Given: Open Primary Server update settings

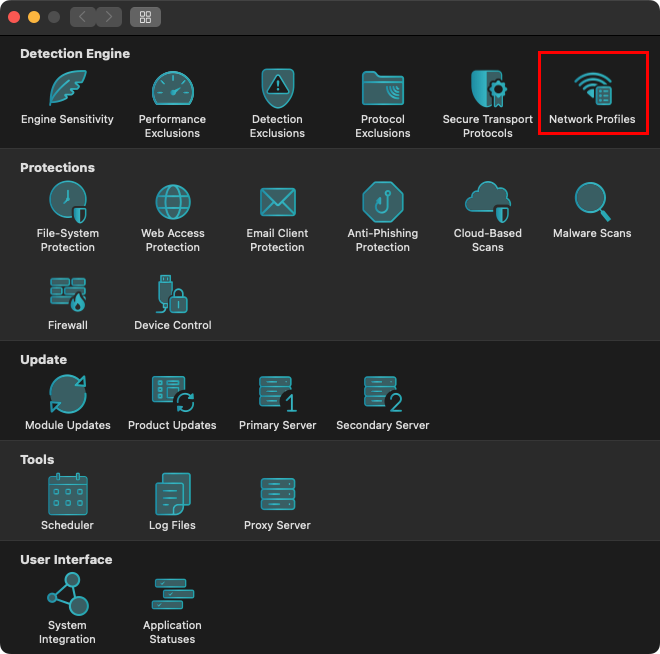Looking at the screenshot, I should [x=277, y=395].
